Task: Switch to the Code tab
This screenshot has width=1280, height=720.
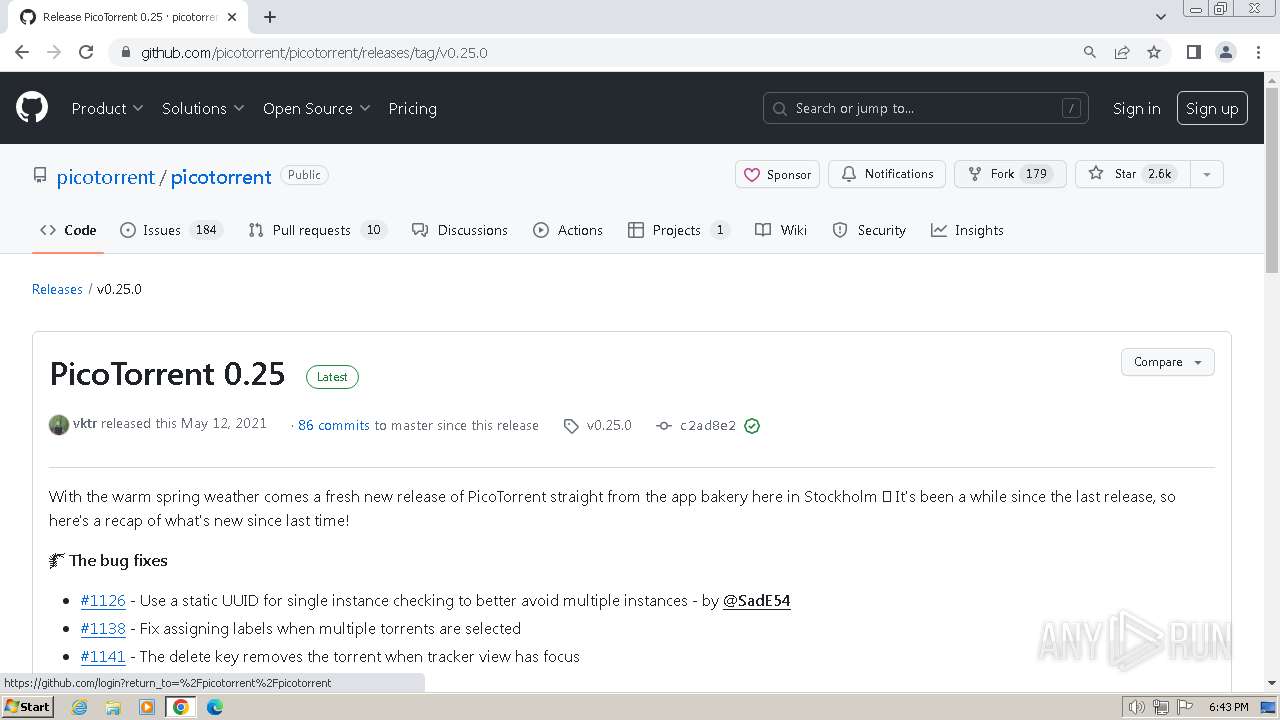Action: 68,230
